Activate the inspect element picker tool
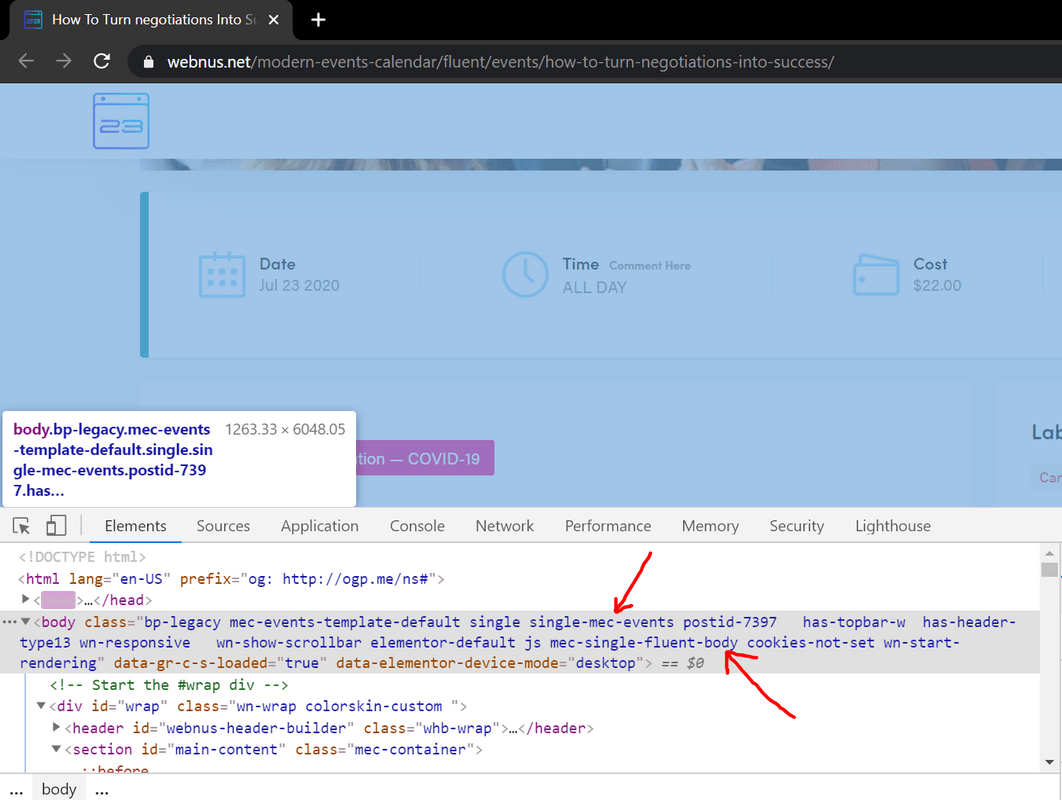Image resolution: width=1062 pixels, height=800 pixels. pyautogui.click(x=21, y=526)
